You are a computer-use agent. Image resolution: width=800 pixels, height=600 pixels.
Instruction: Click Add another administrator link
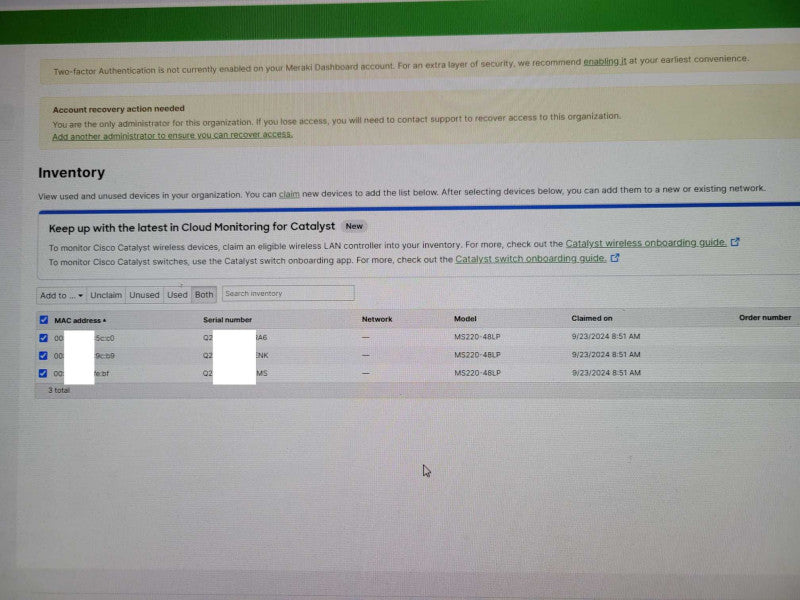(x=172, y=135)
